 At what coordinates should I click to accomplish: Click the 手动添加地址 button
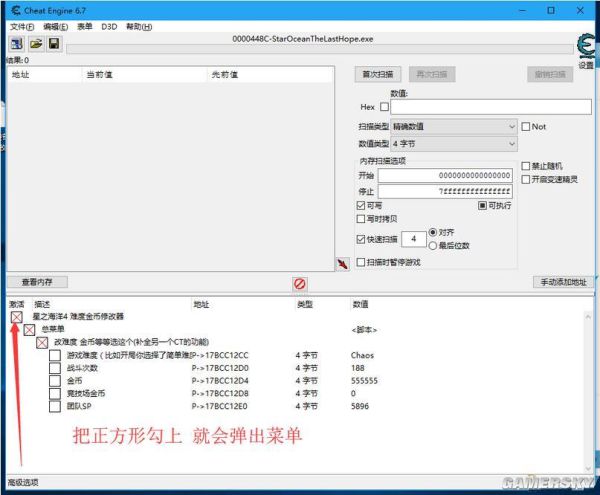point(563,282)
